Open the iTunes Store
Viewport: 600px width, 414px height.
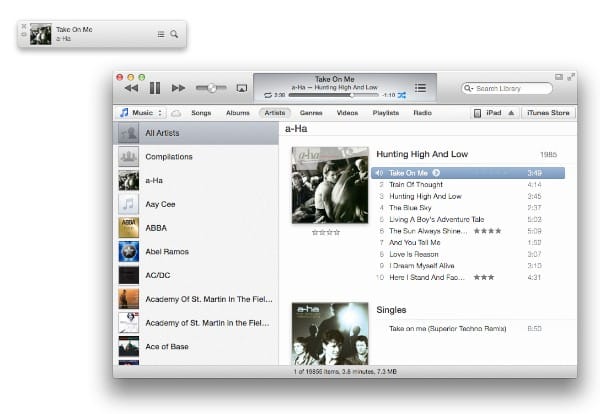tap(548, 113)
